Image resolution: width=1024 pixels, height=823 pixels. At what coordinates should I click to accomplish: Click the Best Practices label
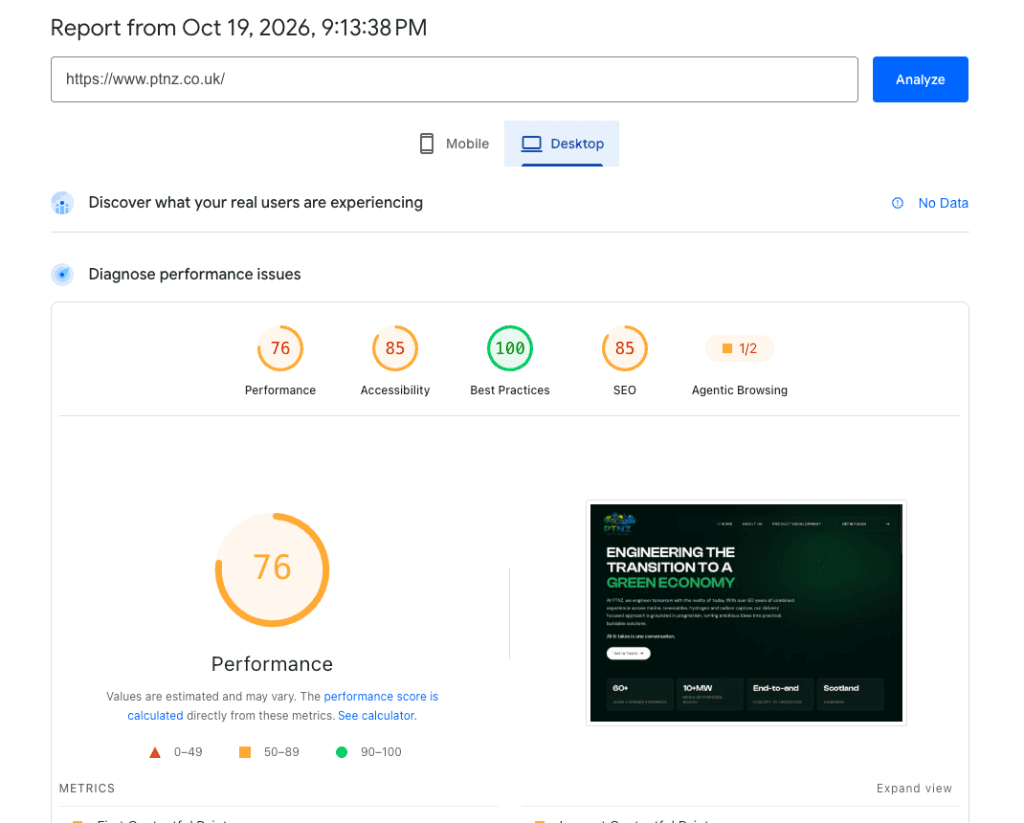click(510, 390)
